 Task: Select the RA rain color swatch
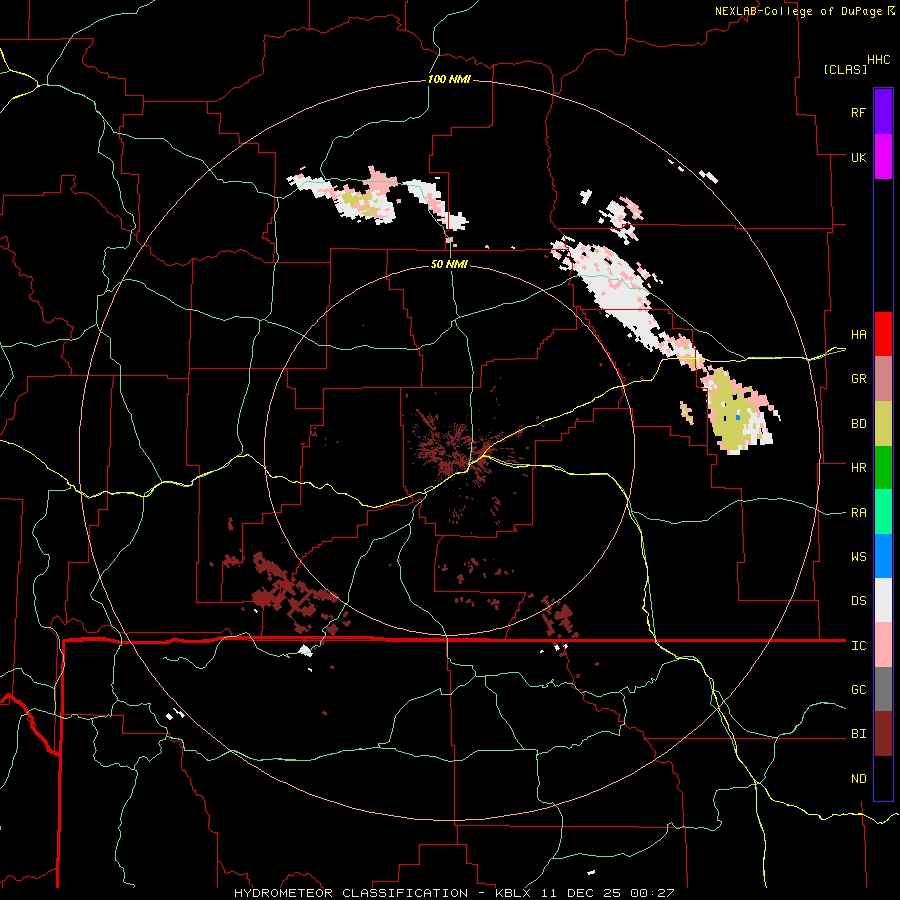click(883, 511)
